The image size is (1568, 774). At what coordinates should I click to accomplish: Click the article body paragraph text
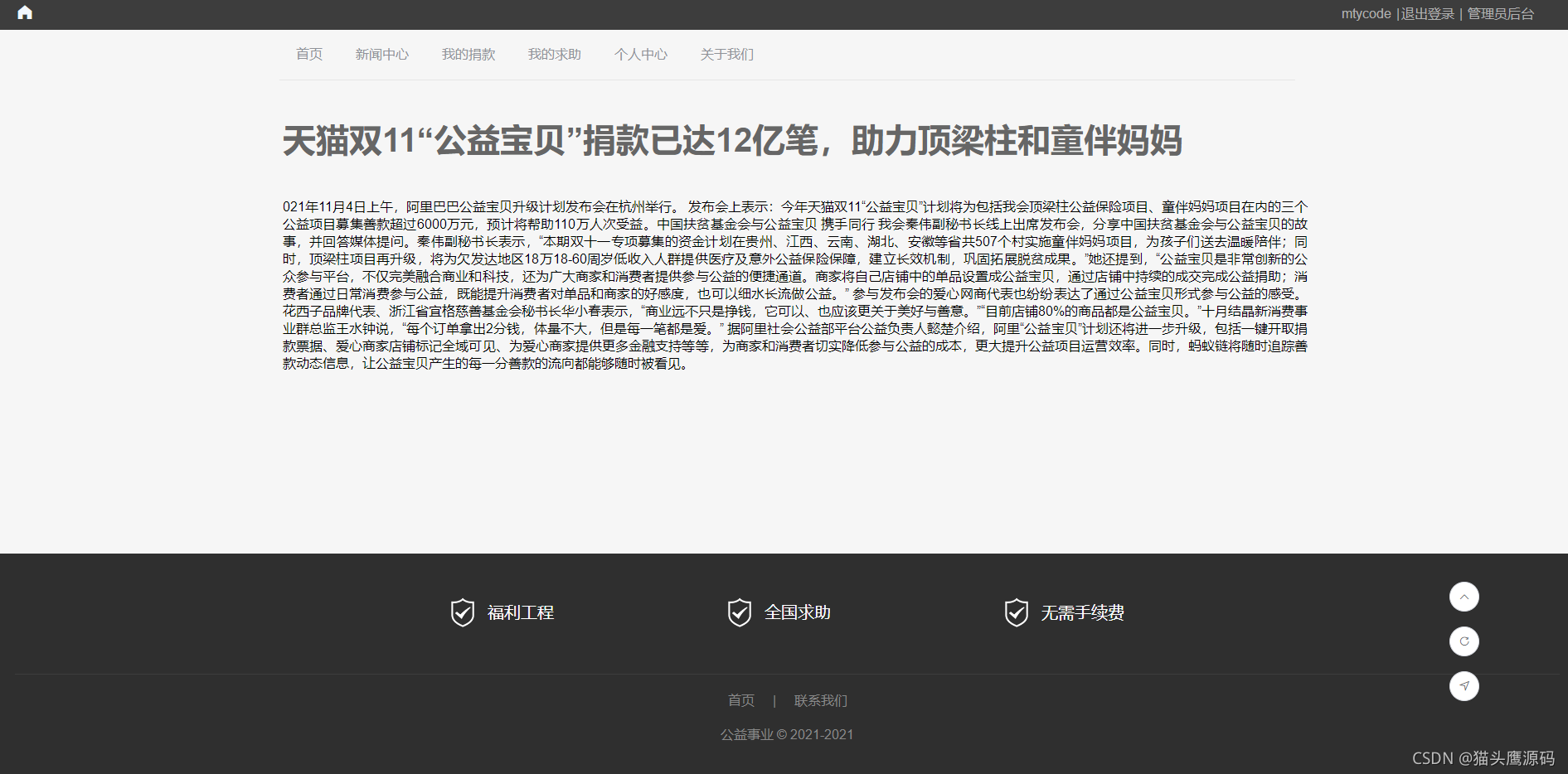pyautogui.click(x=795, y=285)
